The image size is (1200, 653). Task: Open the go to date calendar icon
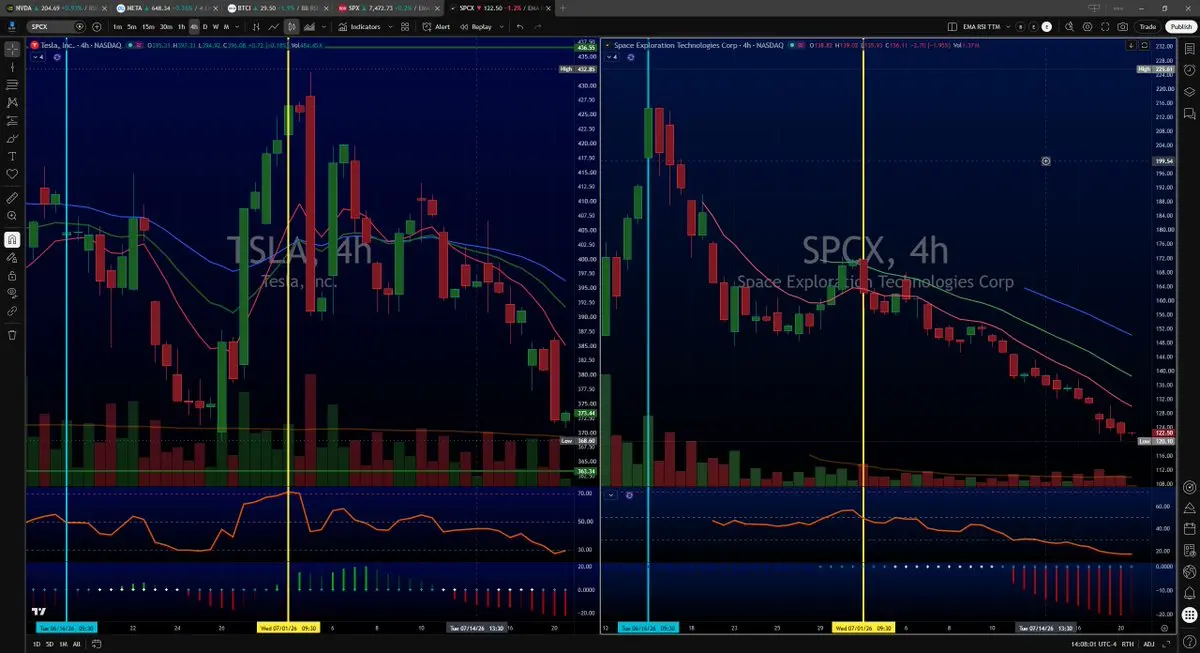pos(96,644)
